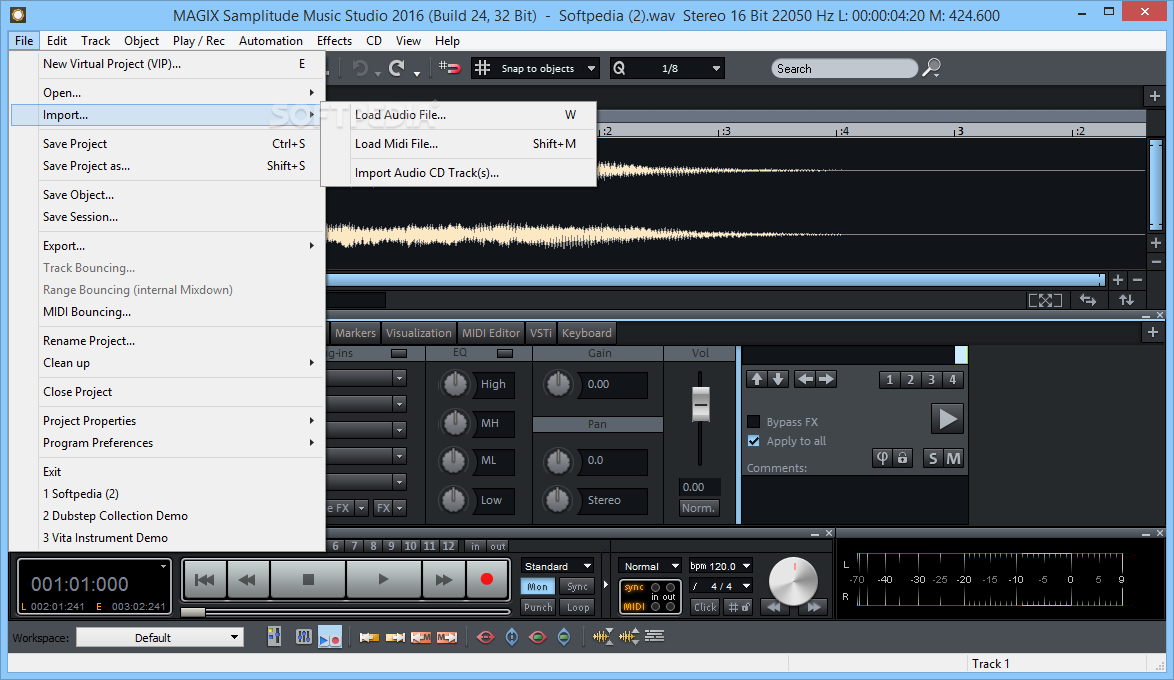Screen dimensions: 1174x680
Task: Open the 1/8 quantize dropdown
Action: (666, 68)
